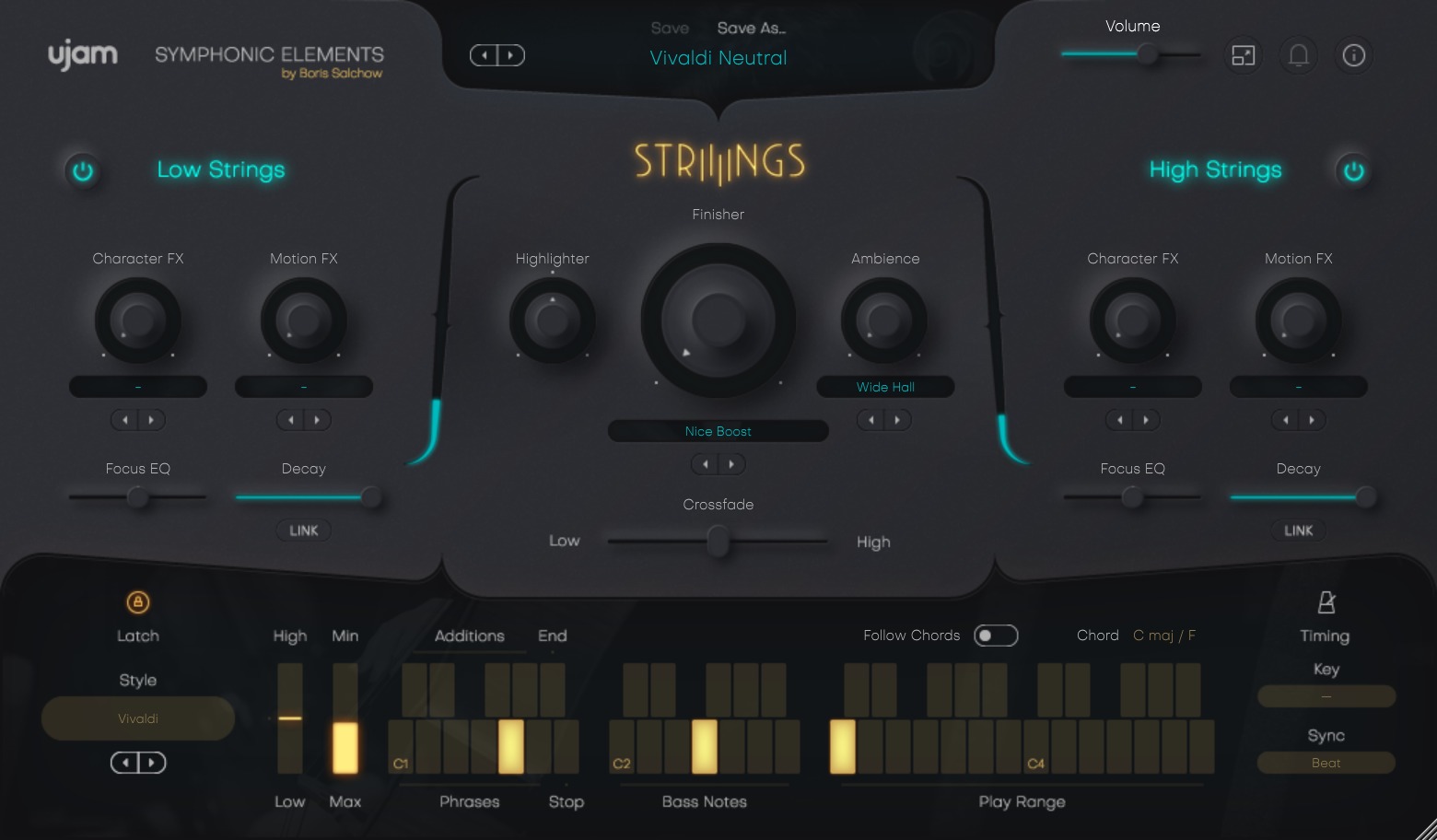Image resolution: width=1437 pixels, height=840 pixels.
Task: Click the lit C2 Bass Notes key
Action: [704, 746]
